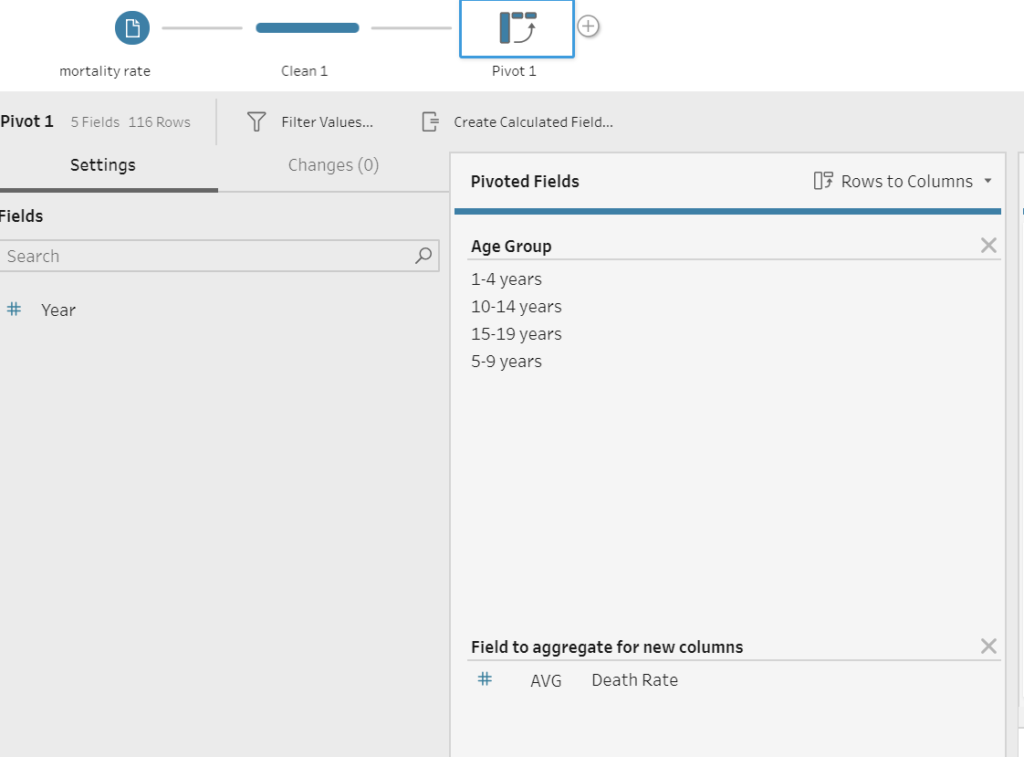Select the Clean 1 step bar

coord(307,28)
